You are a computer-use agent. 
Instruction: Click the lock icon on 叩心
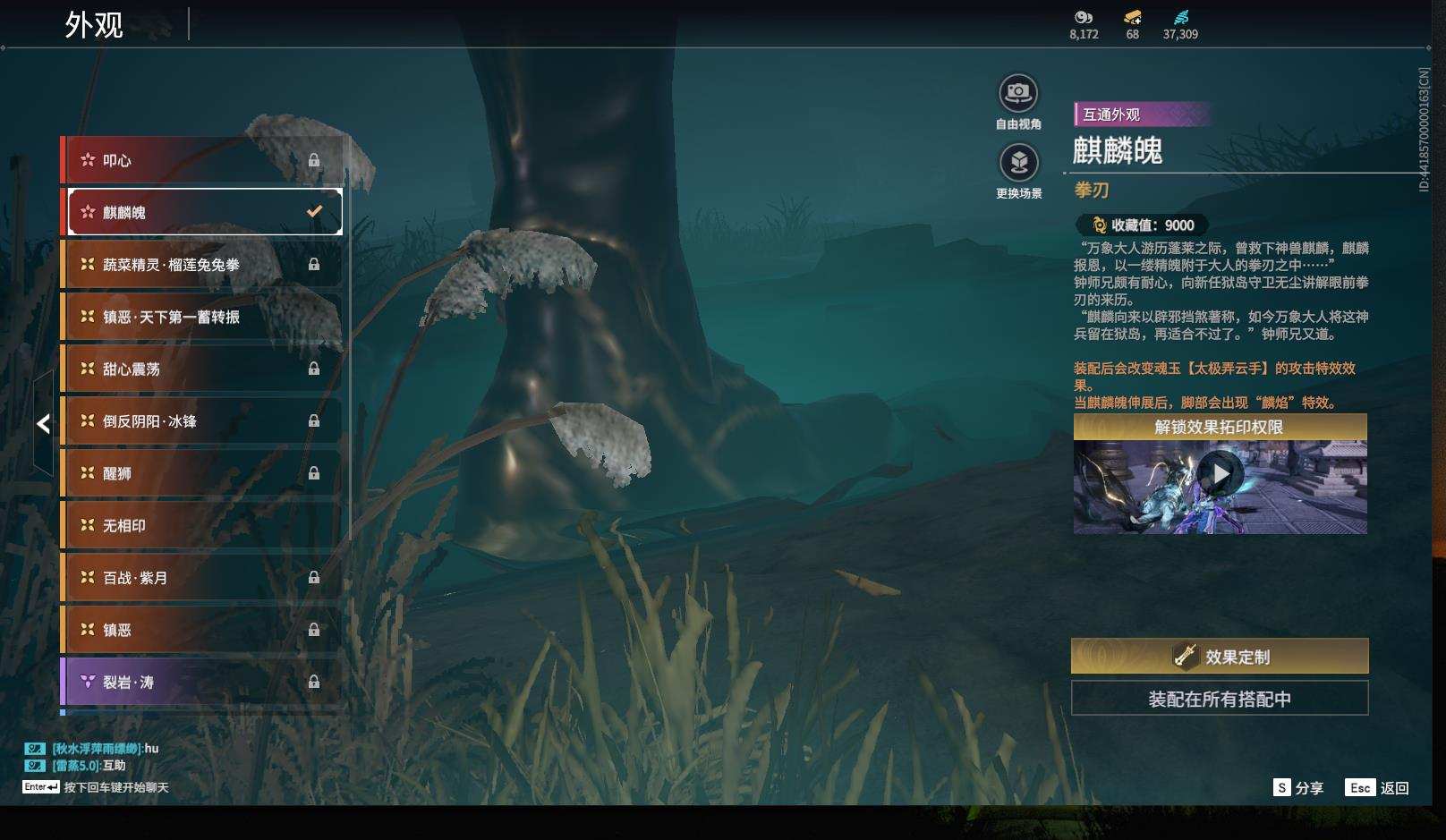(x=314, y=160)
